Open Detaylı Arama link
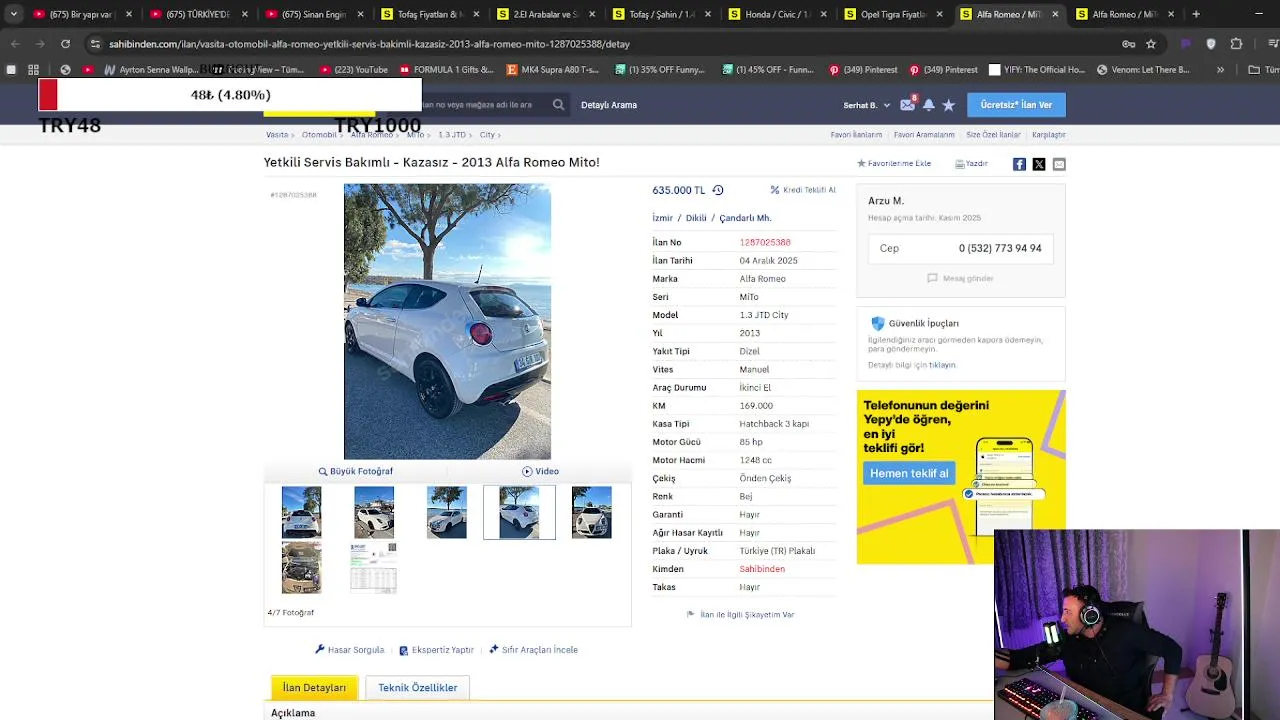 [609, 105]
